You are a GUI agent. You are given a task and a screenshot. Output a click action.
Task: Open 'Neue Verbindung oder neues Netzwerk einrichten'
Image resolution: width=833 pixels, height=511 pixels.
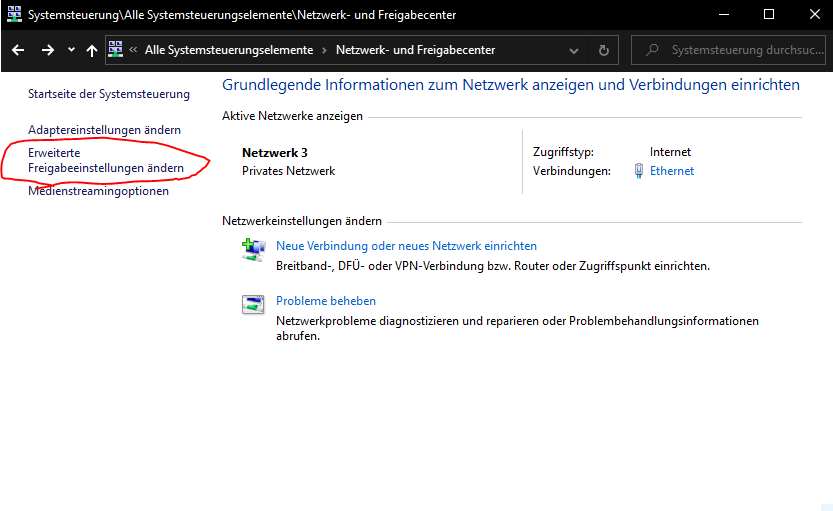click(406, 246)
